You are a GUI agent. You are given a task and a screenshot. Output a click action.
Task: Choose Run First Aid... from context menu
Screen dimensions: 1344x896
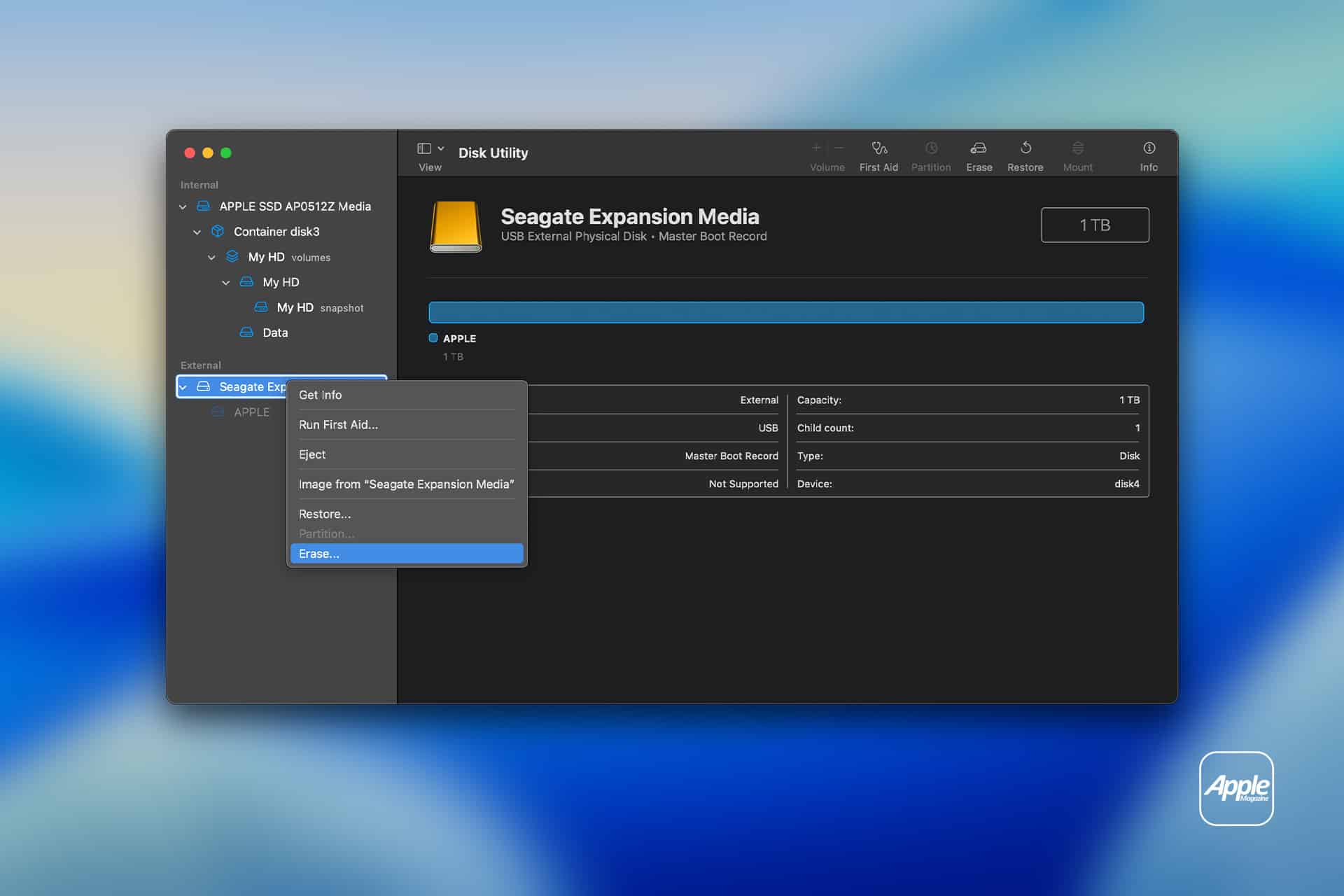click(x=407, y=425)
